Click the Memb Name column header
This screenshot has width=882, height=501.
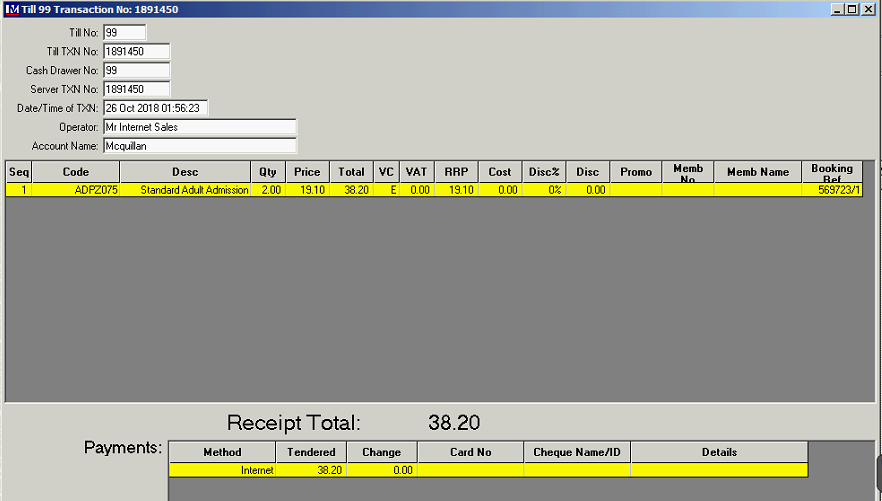pos(758,172)
